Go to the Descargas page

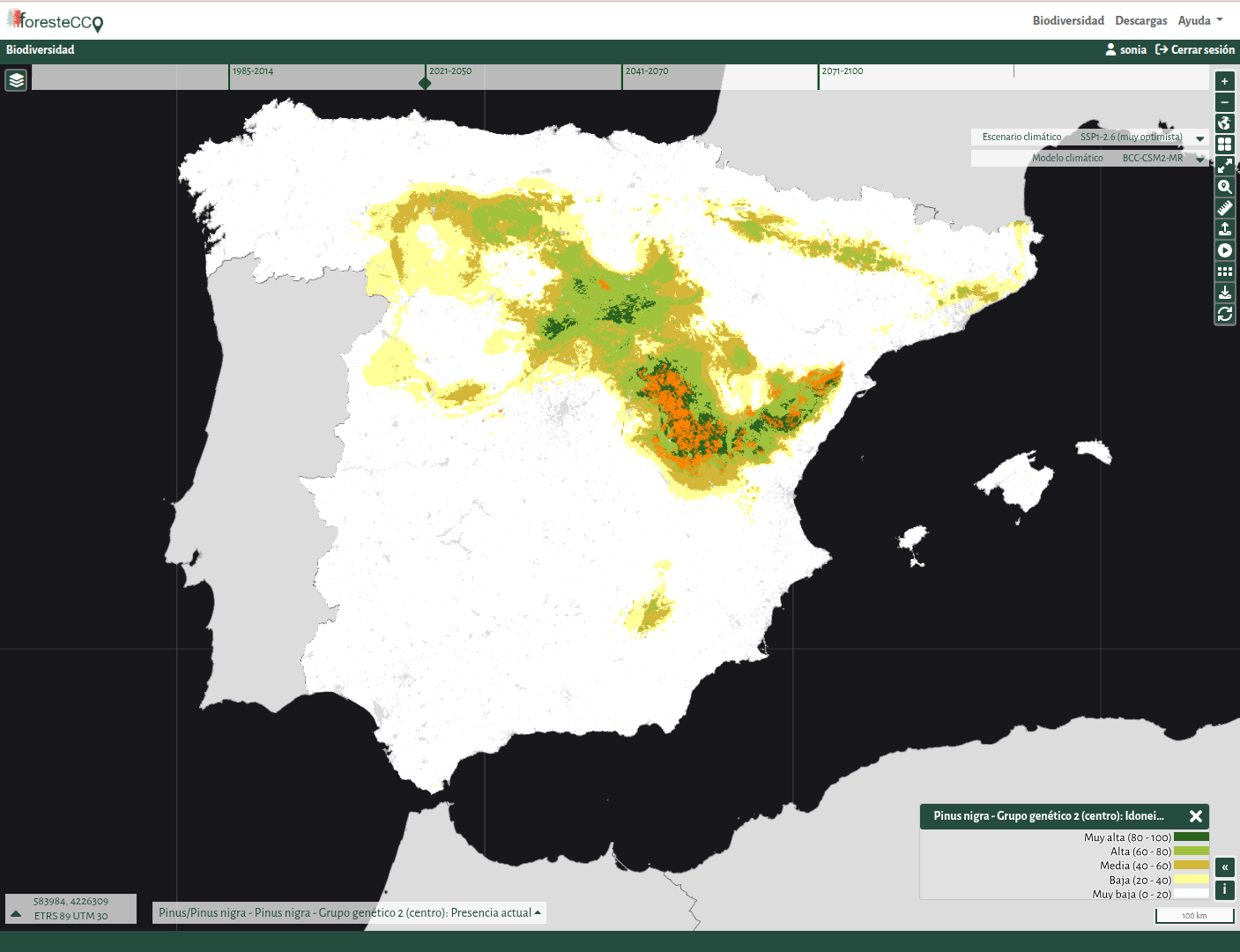coord(1140,20)
